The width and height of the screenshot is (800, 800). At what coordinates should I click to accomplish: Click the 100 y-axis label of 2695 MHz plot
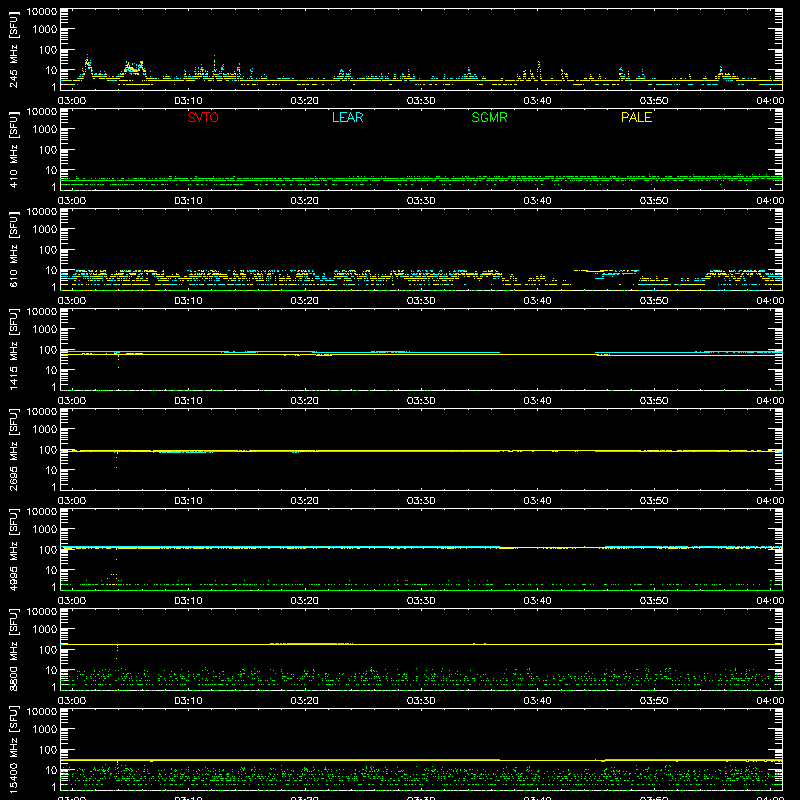pyautogui.click(x=48, y=450)
